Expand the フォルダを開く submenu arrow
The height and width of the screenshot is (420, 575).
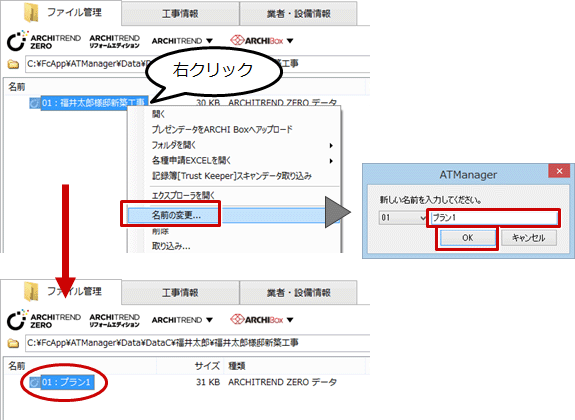331,146
